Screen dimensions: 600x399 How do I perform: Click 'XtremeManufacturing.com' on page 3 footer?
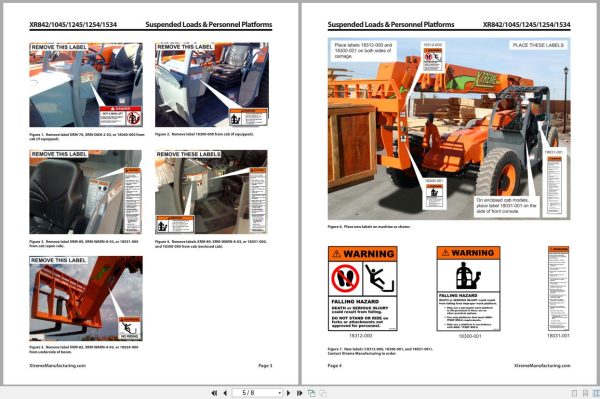tap(58, 366)
